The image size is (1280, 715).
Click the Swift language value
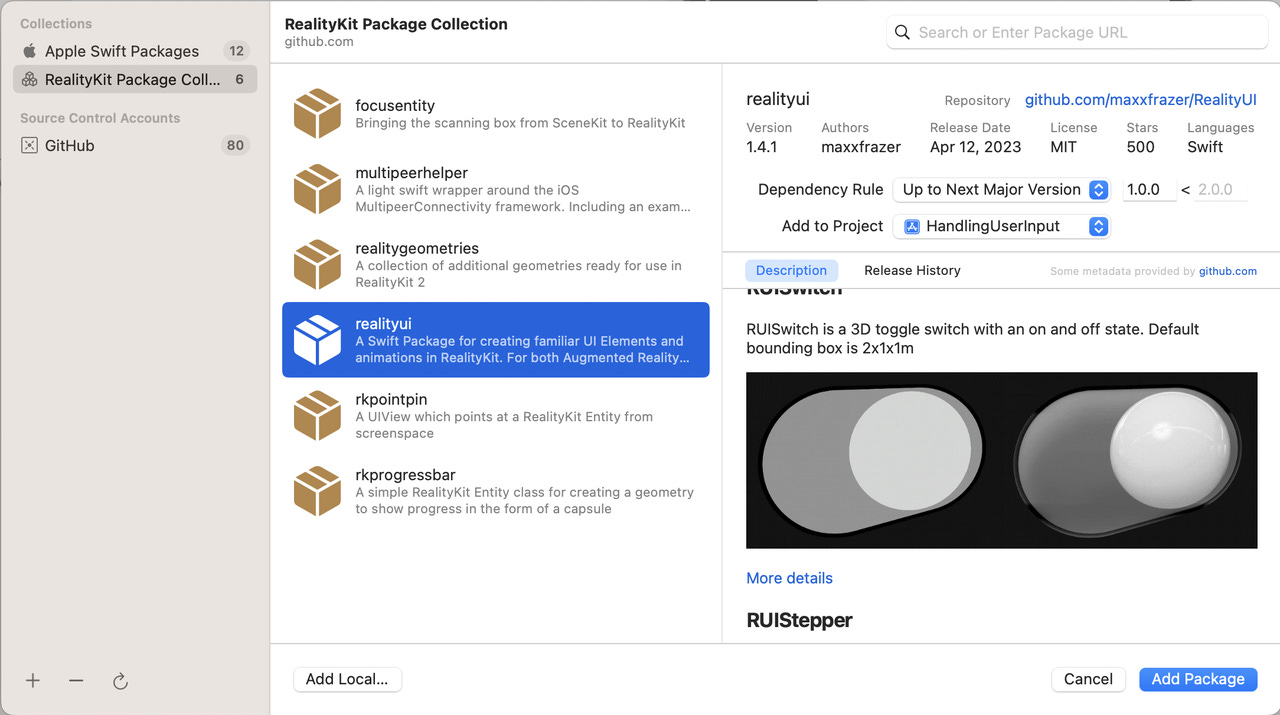(x=1205, y=147)
